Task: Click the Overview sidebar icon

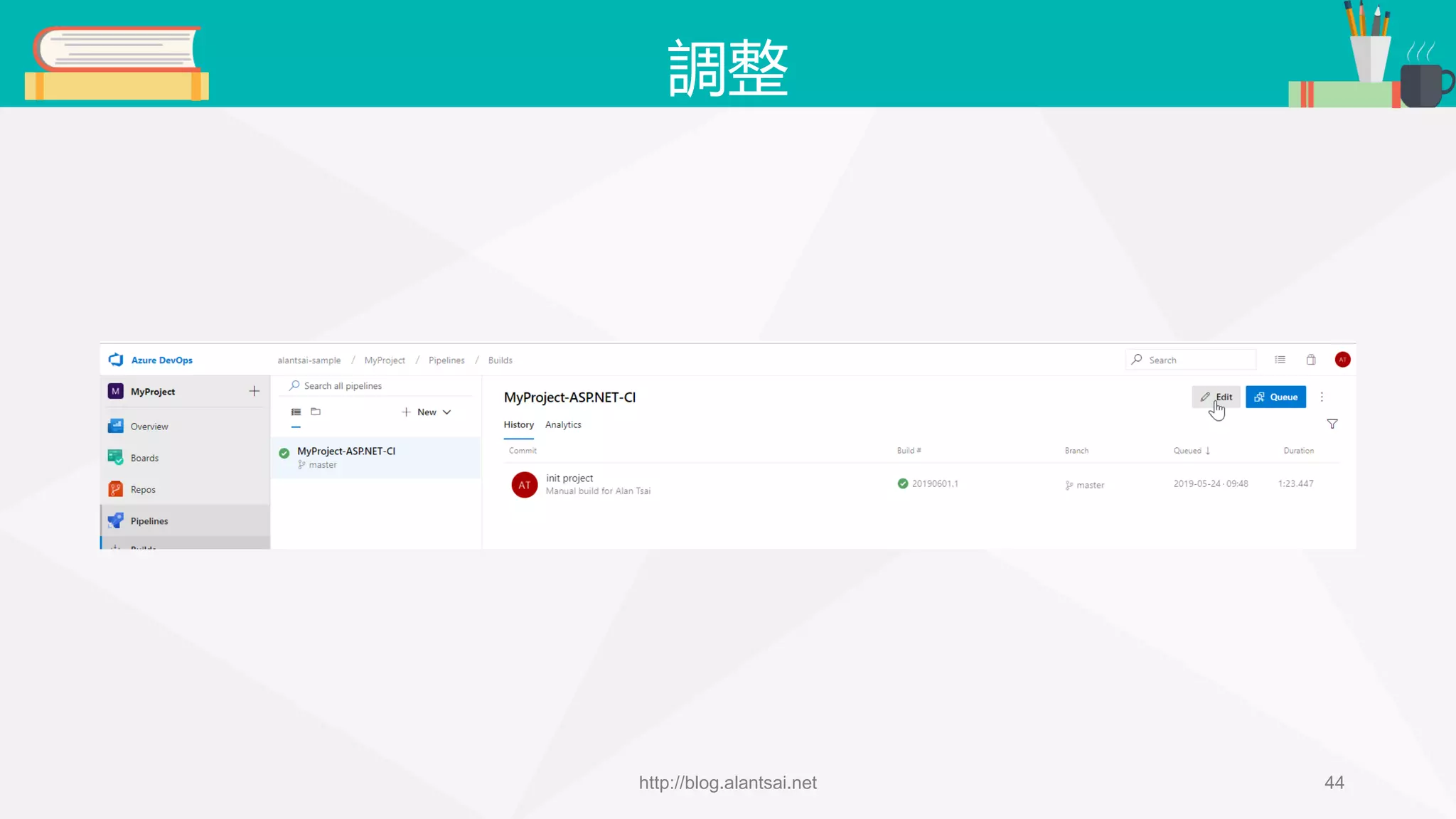Action: tap(115, 426)
